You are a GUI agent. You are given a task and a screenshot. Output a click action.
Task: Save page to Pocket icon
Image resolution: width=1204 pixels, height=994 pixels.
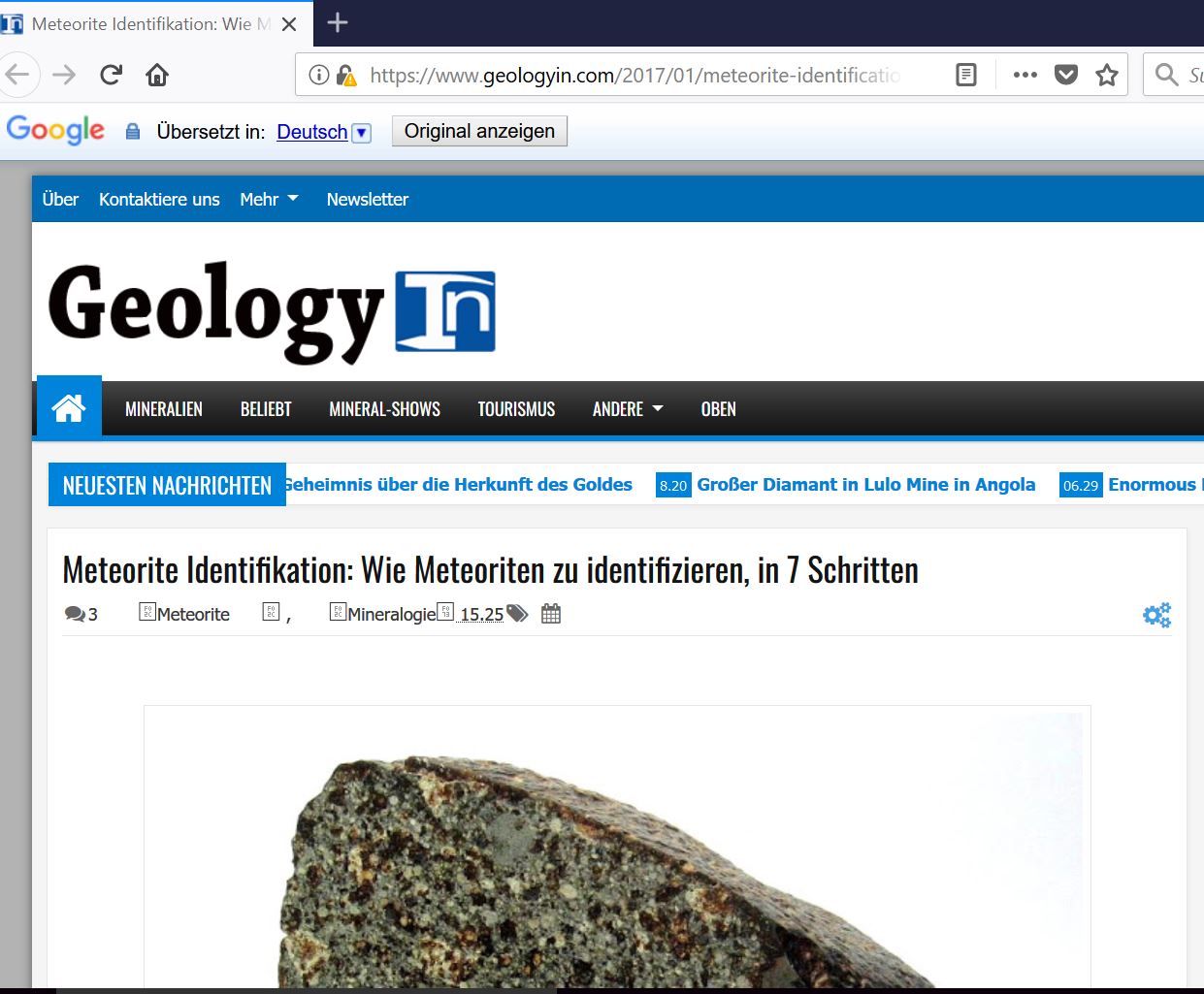(x=1066, y=75)
